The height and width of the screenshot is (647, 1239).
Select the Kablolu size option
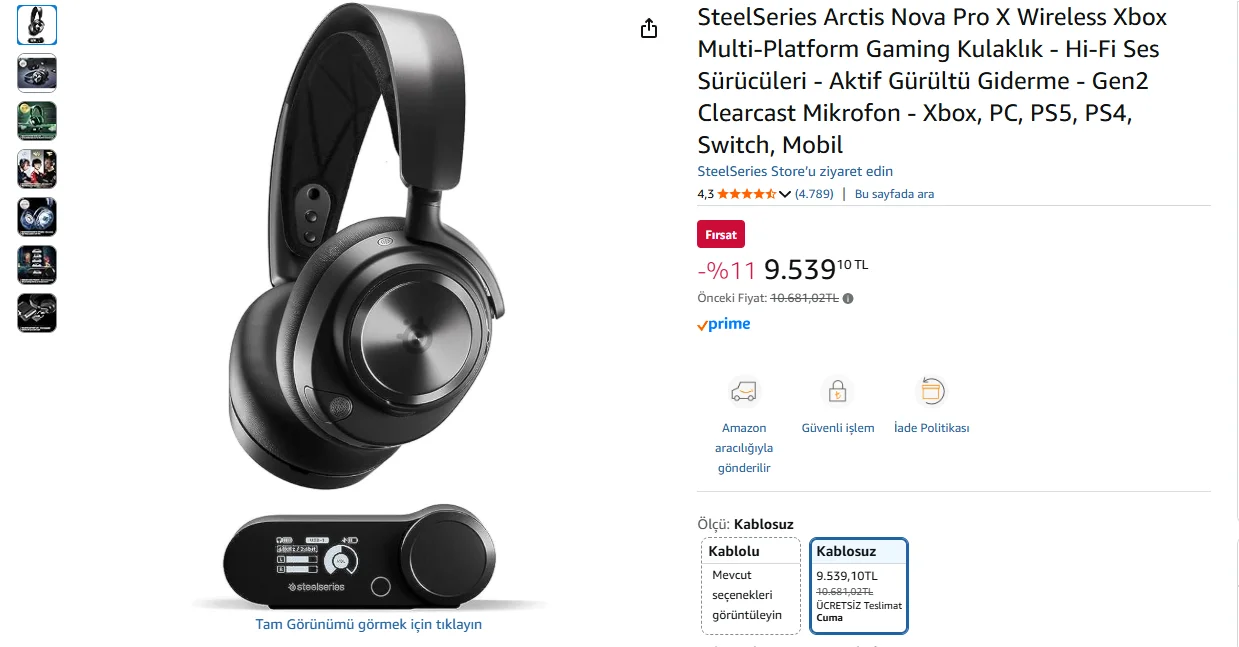coord(750,585)
